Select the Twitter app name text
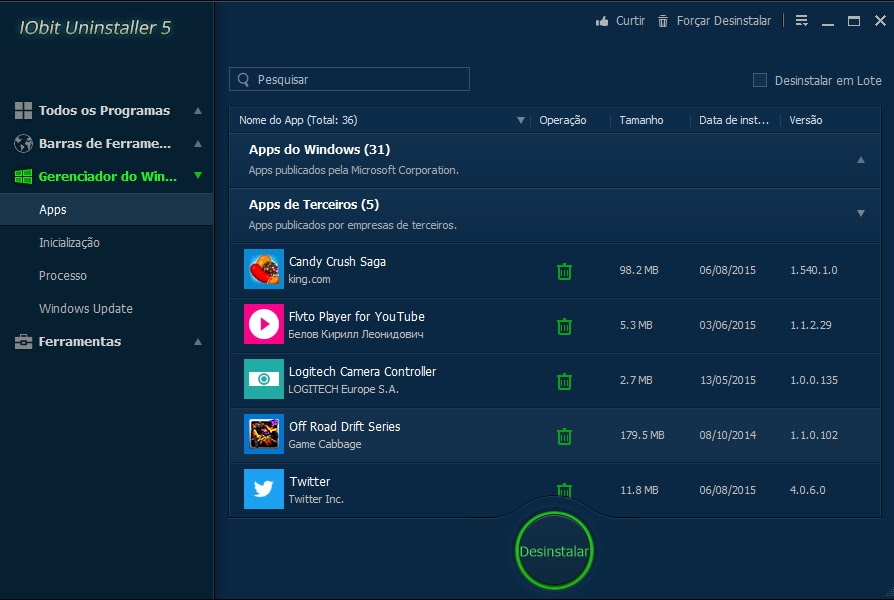894x600 pixels. [x=310, y=481]
